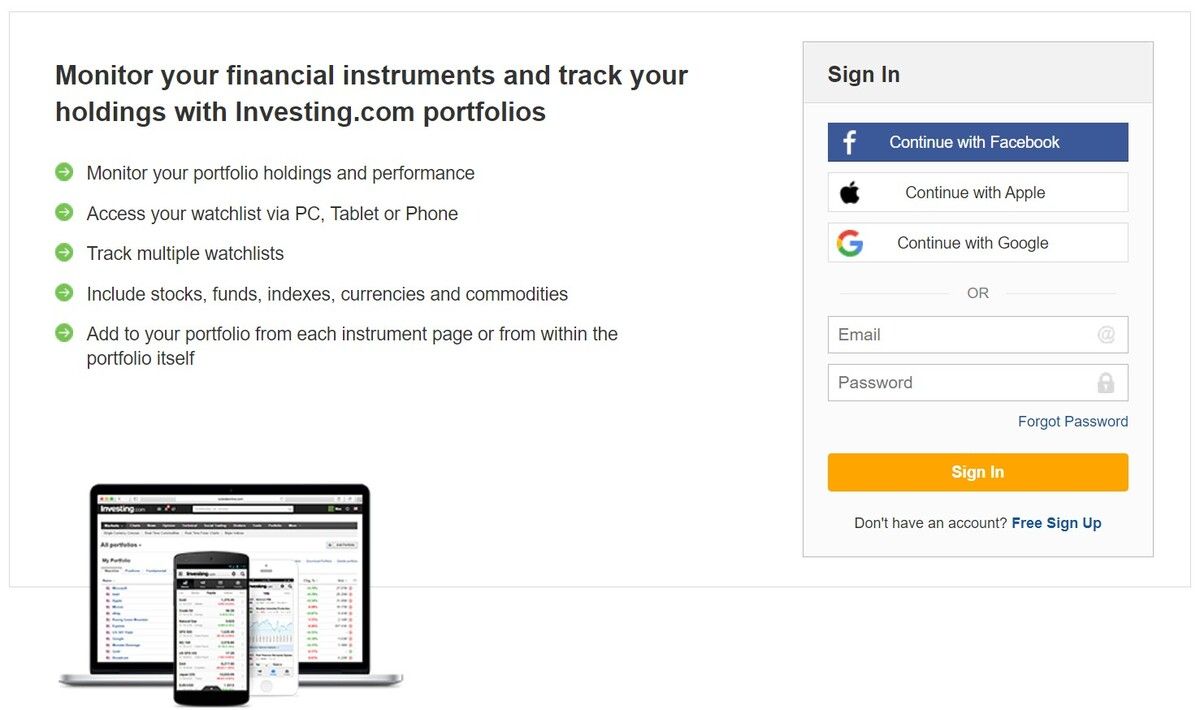Click the OR separator between sign-in options
Image resolution: width=1200 pixels, height=710 pixels.
tap(977, 293)
